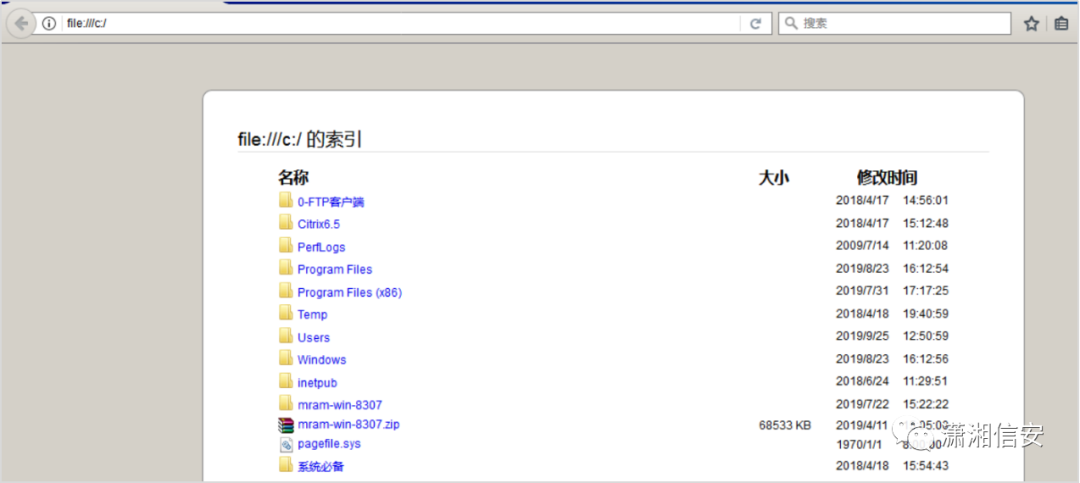Open the mram-win-8307 folder link
Image resolution: width=1080 pixels, height=483 pixels.
click(x=340, y=404)
